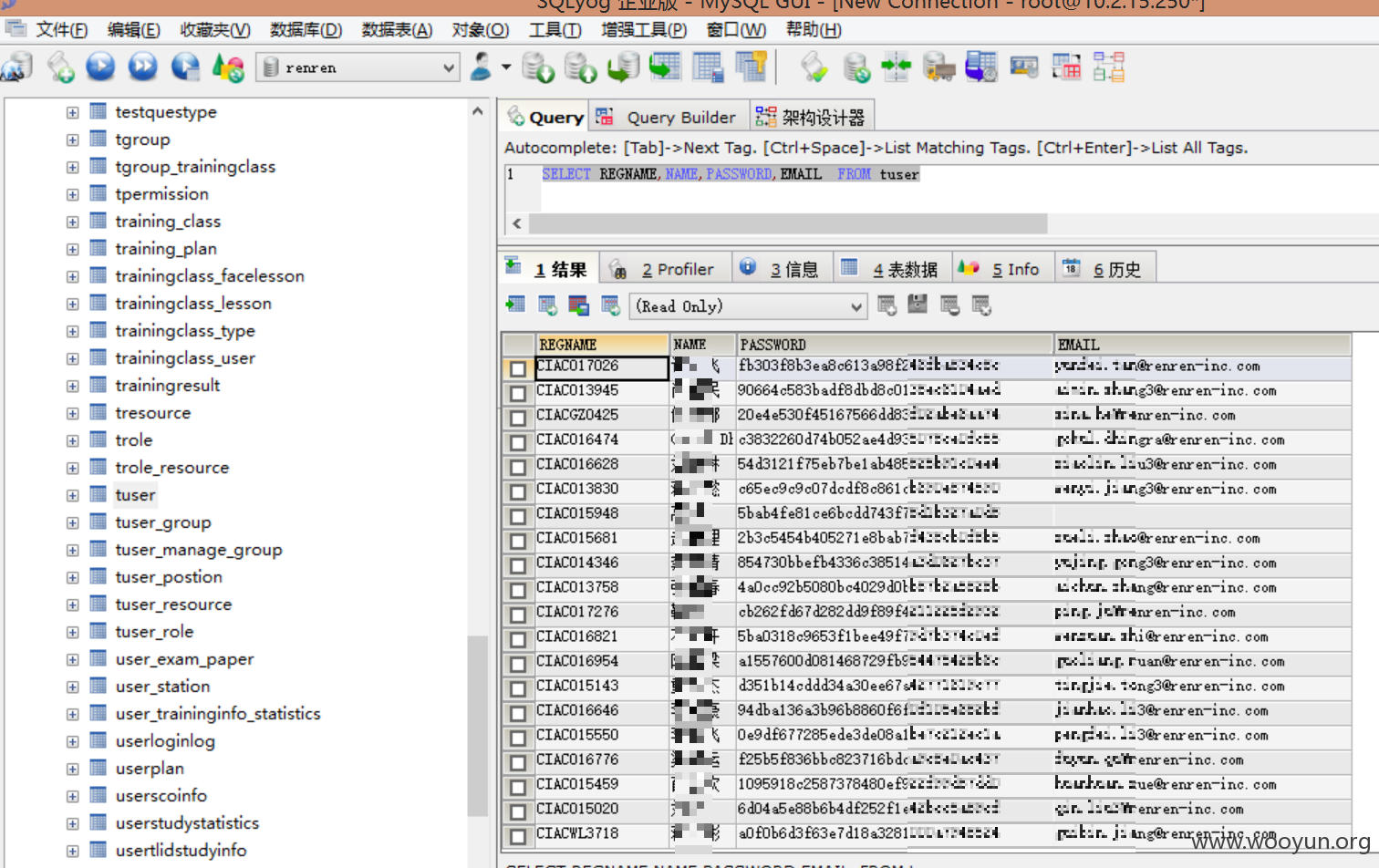
Task: Check the row checkbox for CIAC017026
Action: click(x=518, y=368)
